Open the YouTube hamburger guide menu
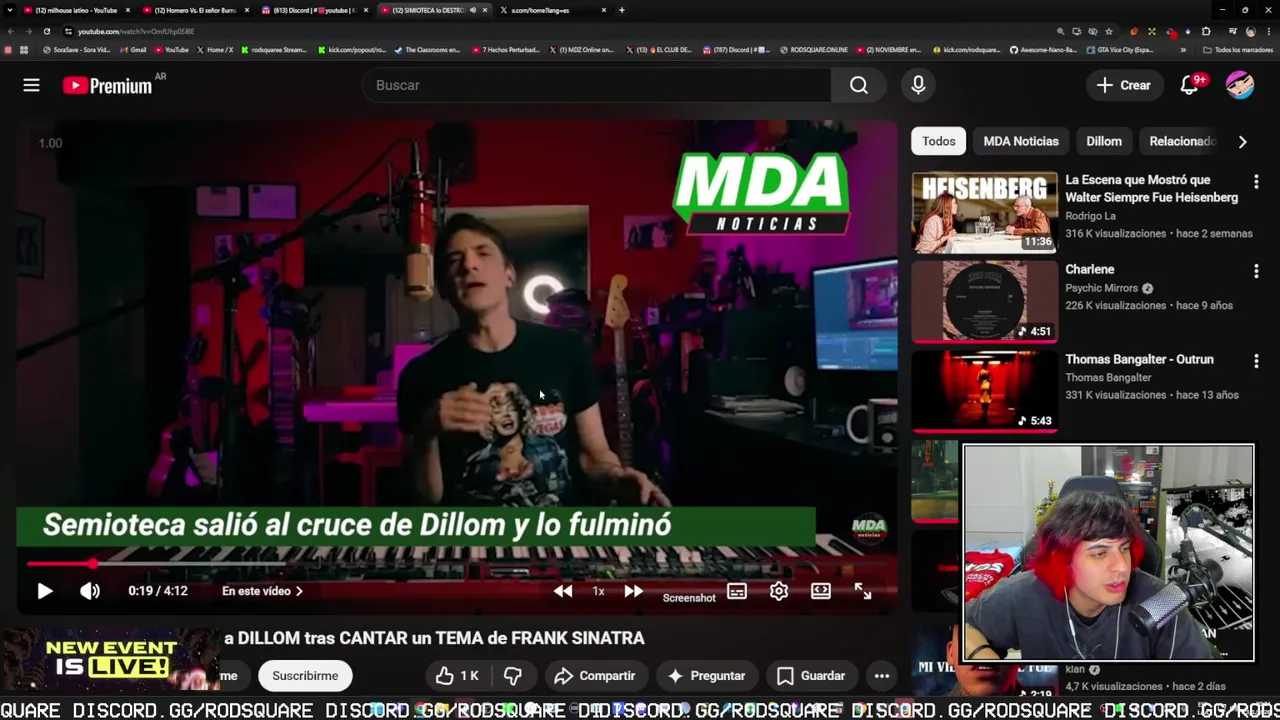The image size is (1280, 720). pos(31,85)
